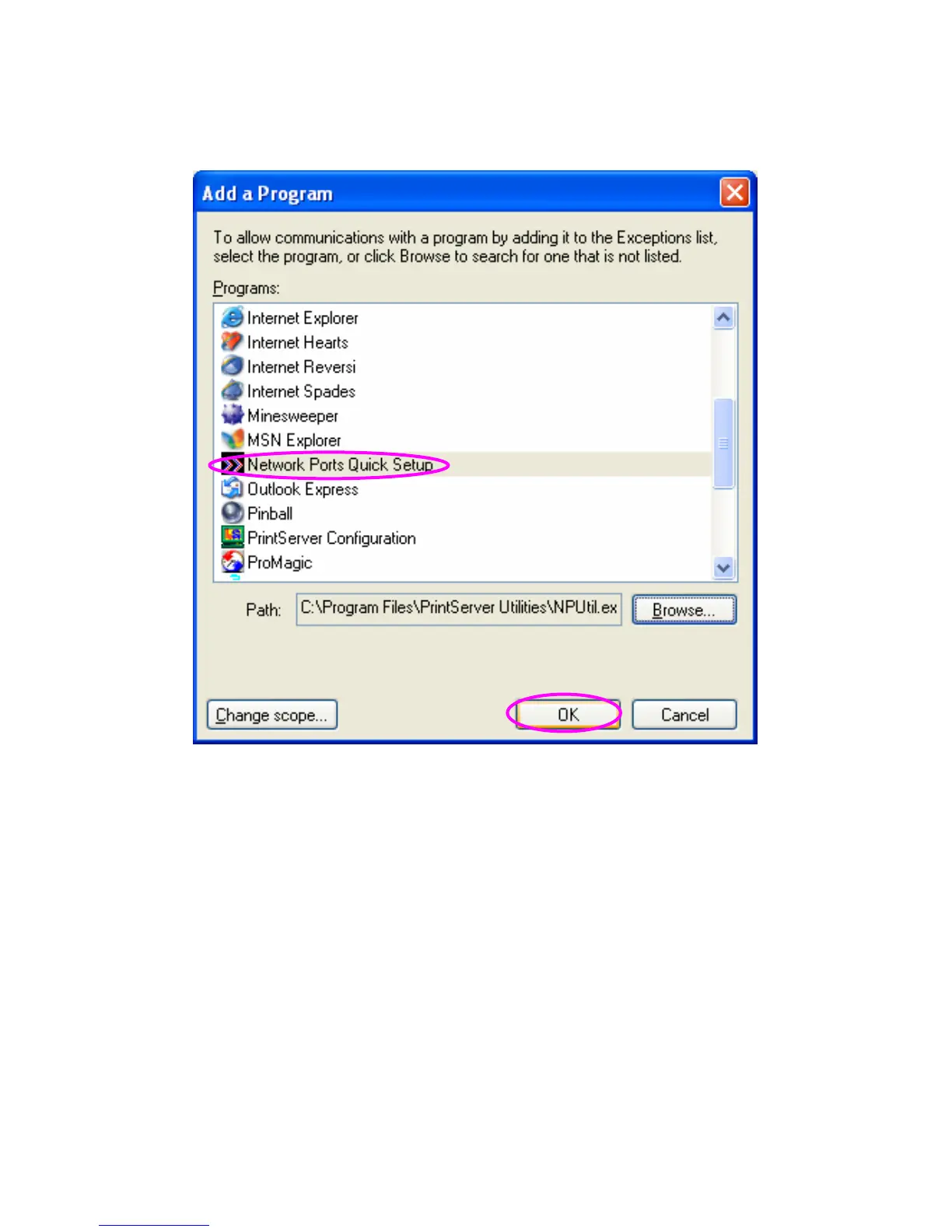Viewport: 952px width, 1232px height.
Task: Click into the Path text field
Action: coord(459,609)
